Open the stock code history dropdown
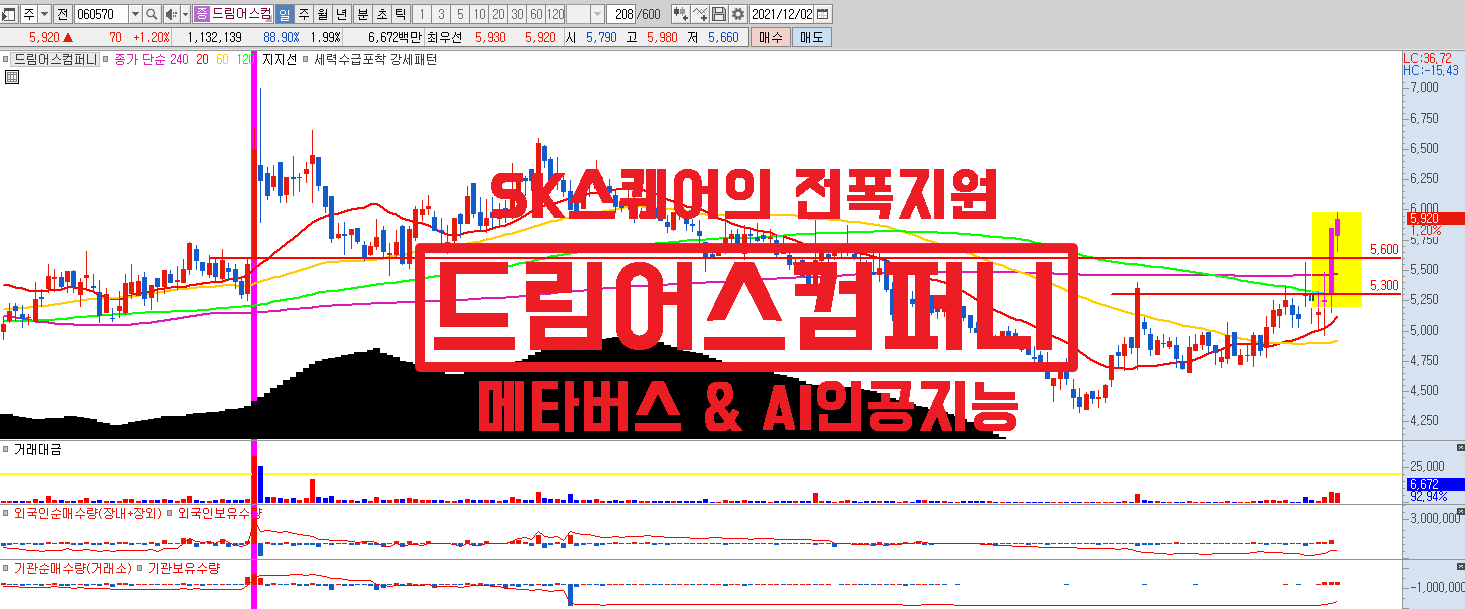The width and height of the screenshot is (1465, 609). click(135, 14)
